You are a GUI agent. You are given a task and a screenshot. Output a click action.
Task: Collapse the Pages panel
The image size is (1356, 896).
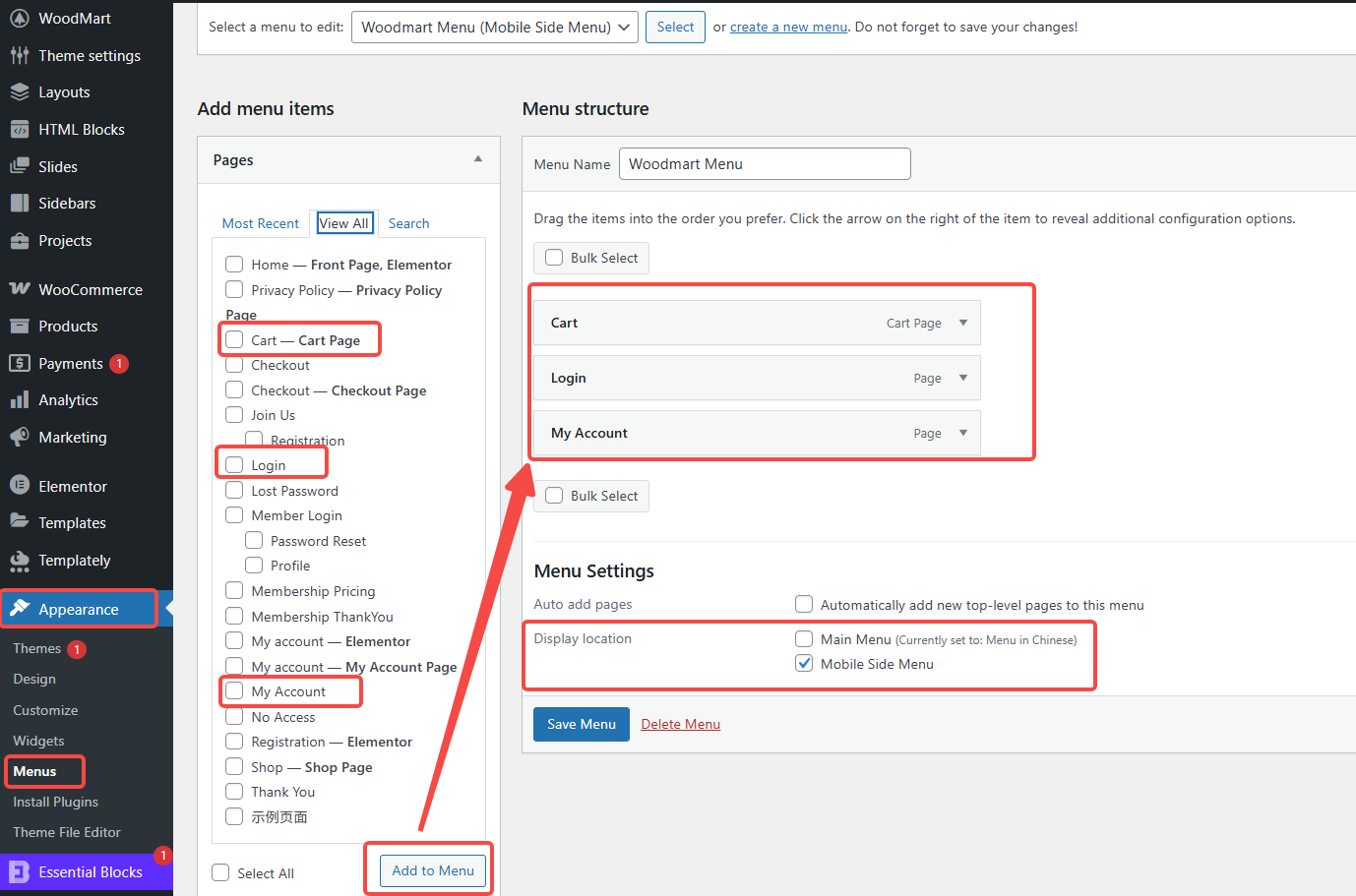pos(478,159)
